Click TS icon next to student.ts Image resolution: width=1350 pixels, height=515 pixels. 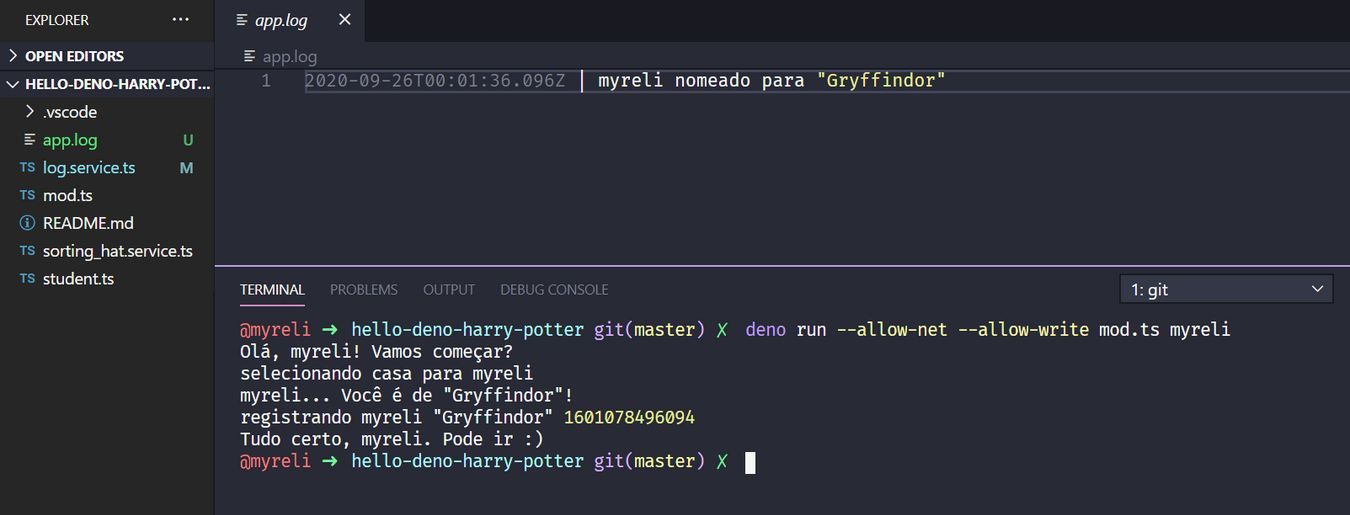click(27, 279)
